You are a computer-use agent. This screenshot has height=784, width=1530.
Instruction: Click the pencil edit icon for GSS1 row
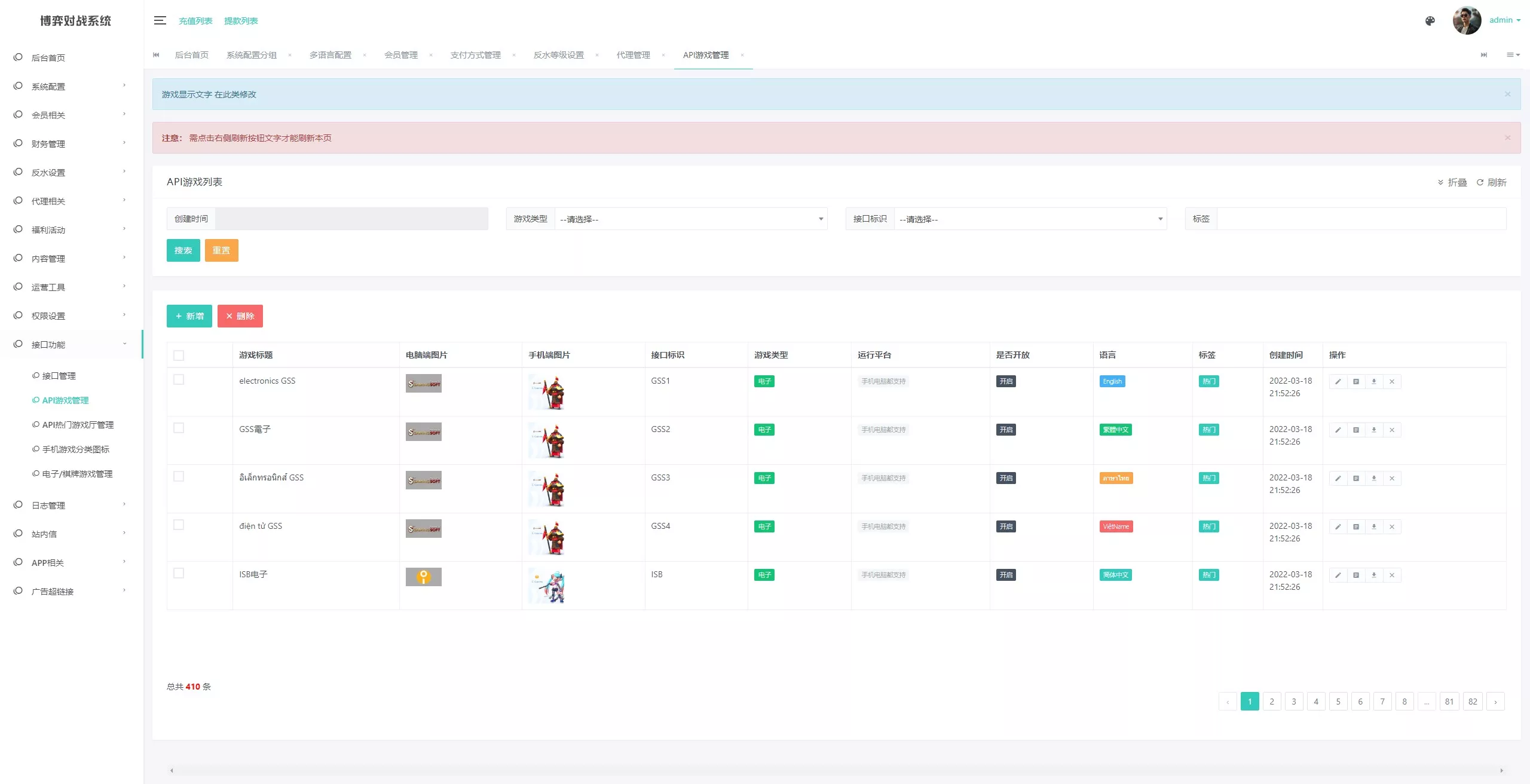[x=1338, y=382]
